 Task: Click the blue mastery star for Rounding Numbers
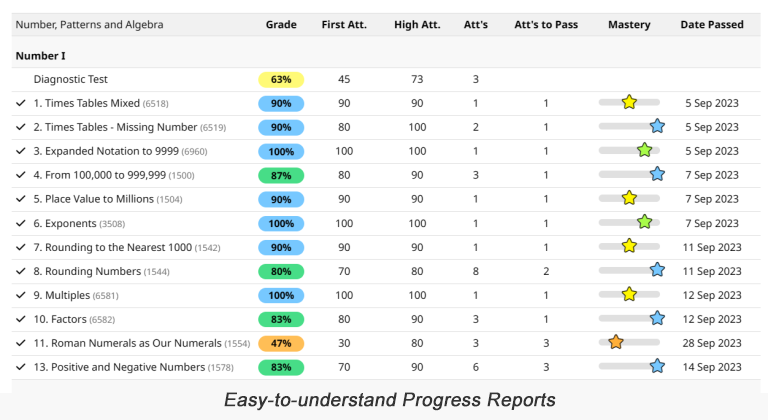pos(657,270)
